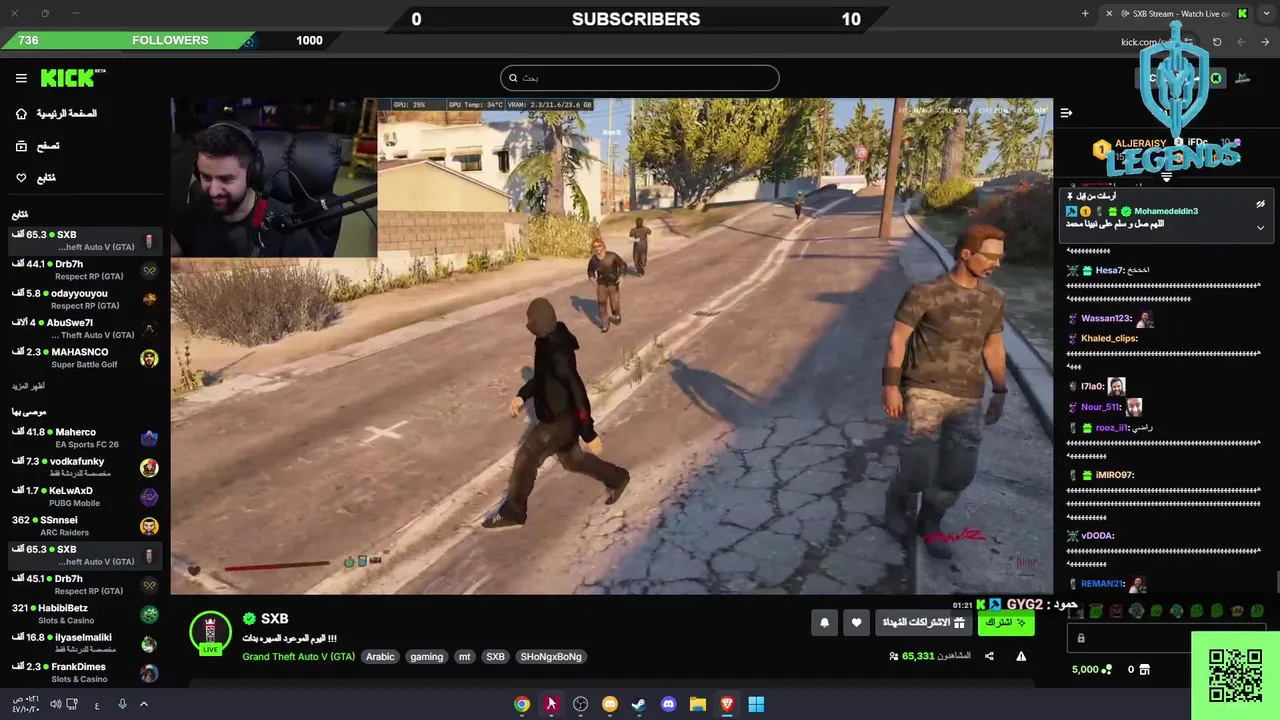Open Grand Theft Auto V (GTA) category link
The height and width of the screenshot is (720, 1280).
[x=298, y=657]
